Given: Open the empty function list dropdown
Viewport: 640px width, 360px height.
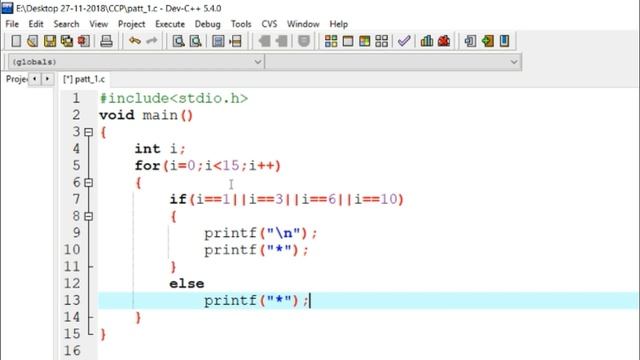Looking at the screenshot, I should click(x=393, y=62).
